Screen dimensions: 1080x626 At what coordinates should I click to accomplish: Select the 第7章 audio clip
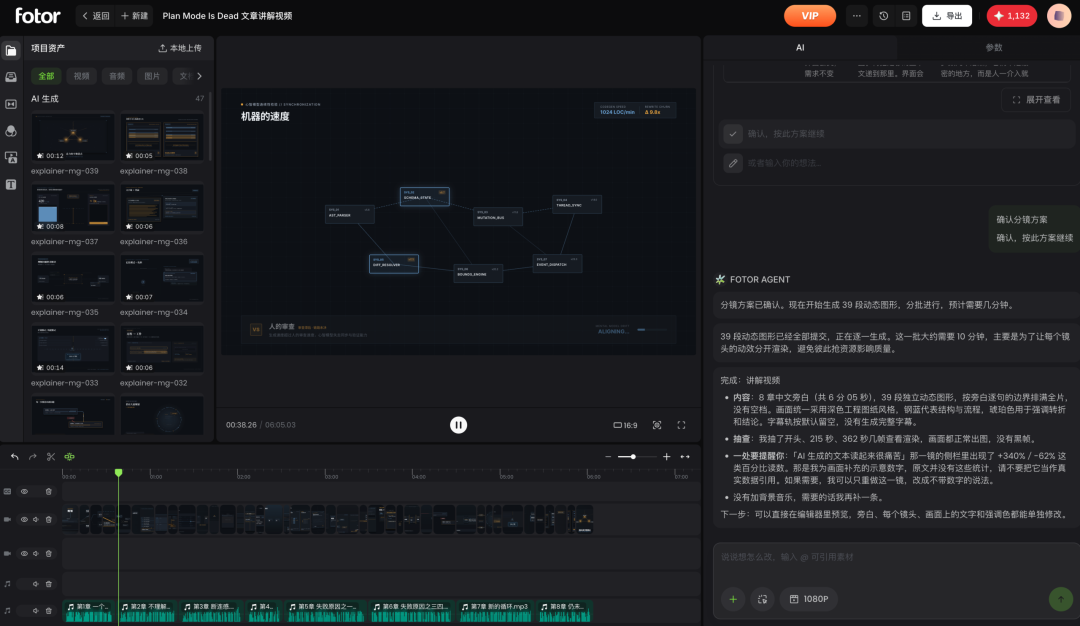pos(495,611)
